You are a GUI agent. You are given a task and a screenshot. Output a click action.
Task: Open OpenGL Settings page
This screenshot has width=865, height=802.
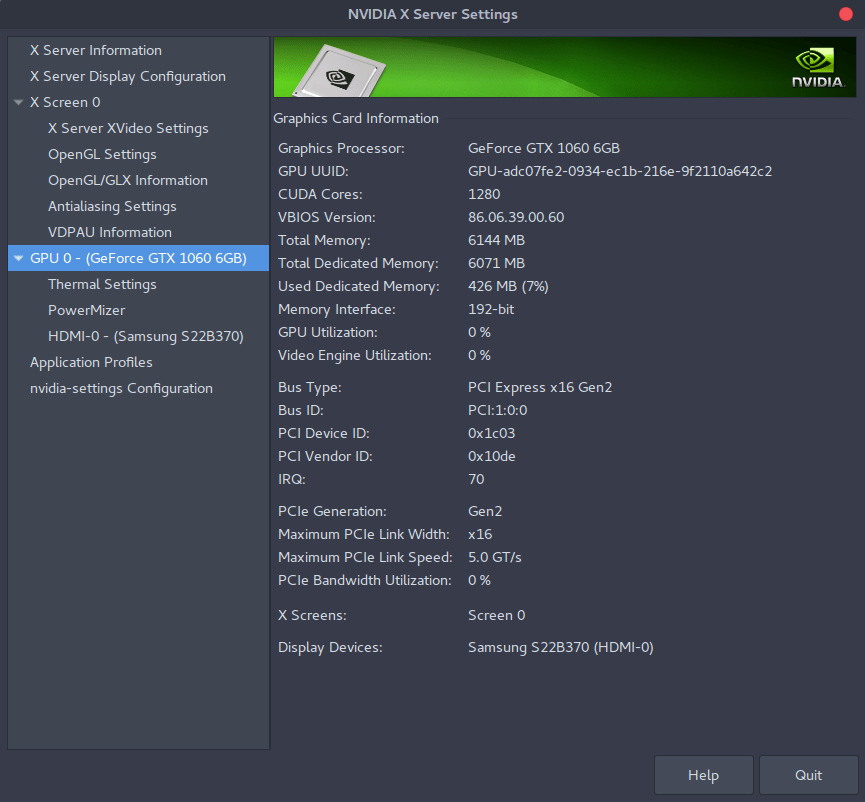[x=102, y=154]
